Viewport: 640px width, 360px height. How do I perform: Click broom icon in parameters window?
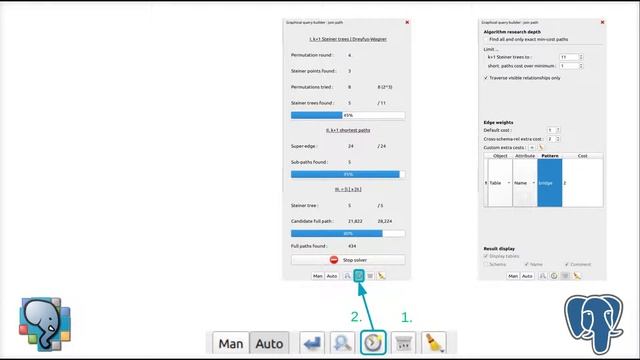coord(577,276)
